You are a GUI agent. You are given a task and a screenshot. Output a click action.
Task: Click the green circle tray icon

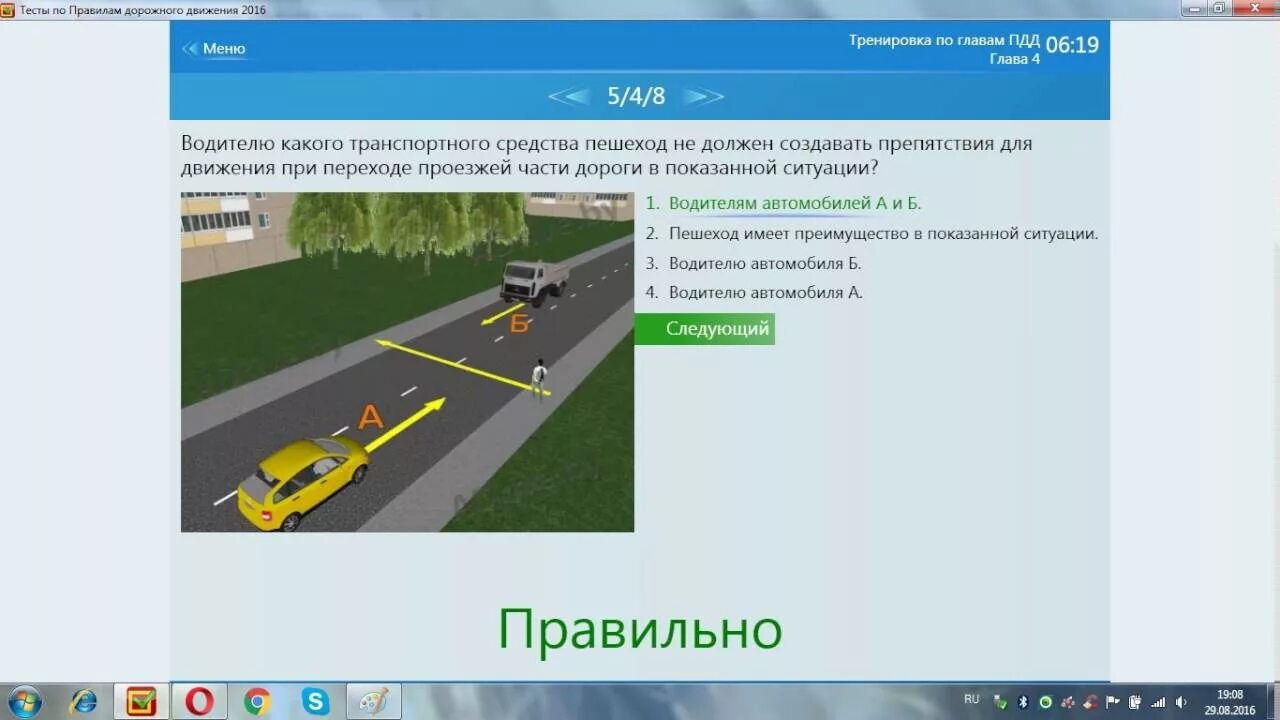1045,702
